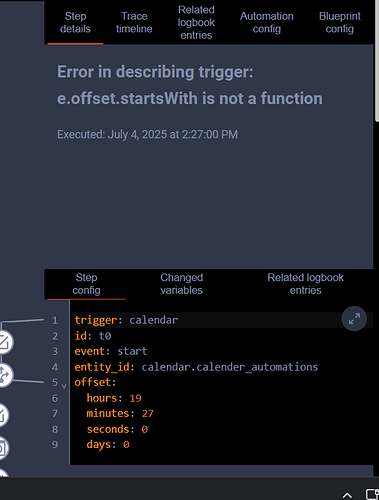Screen dimensions: 379x500
Task: Click the 'Error in describing trigger:' heading
Action: pyautogui.click(x=155, y=72)
